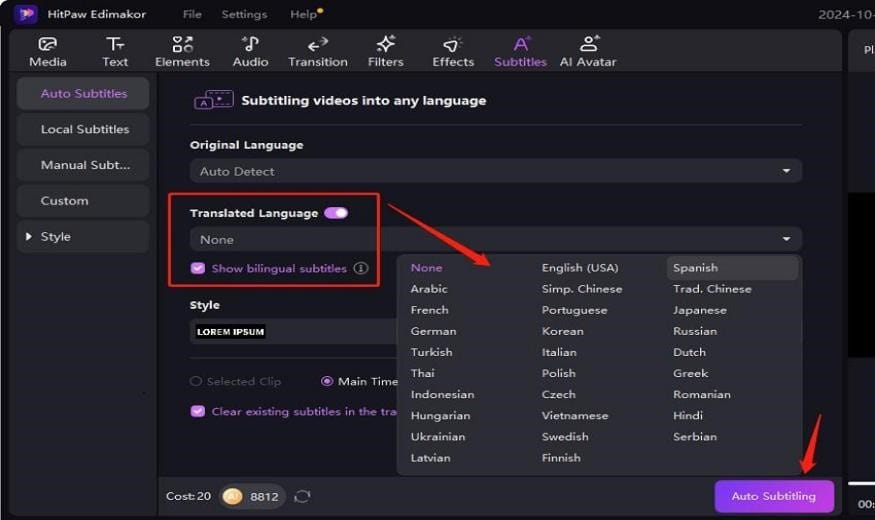
Task: Choose English (USA) as translated language
Action: pyautogui.click(x=580, y=268)
